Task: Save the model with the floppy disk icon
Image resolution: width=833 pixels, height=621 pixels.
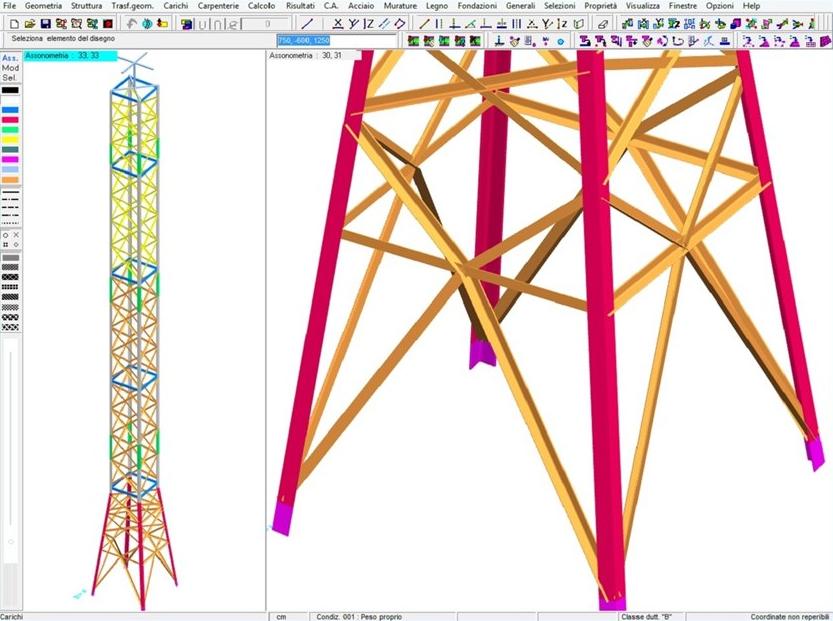Action: pyautogui.click(x=45, y=23)
